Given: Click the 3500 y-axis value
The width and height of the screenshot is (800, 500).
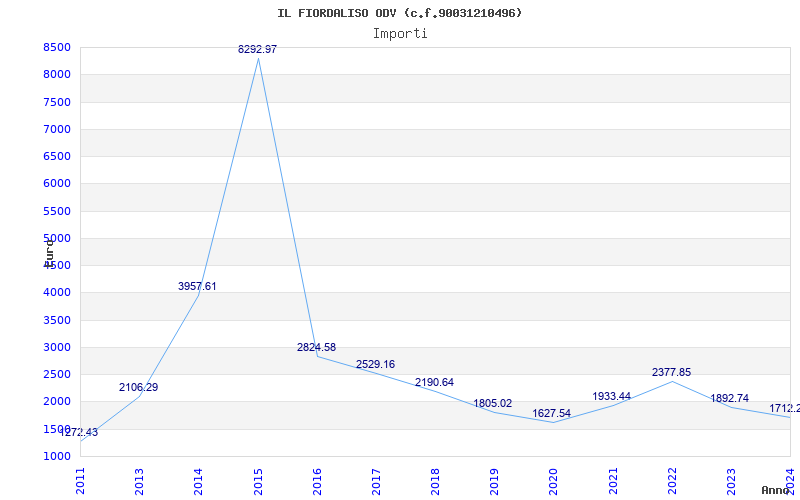Looking at the screenshot, I should 57,320.
